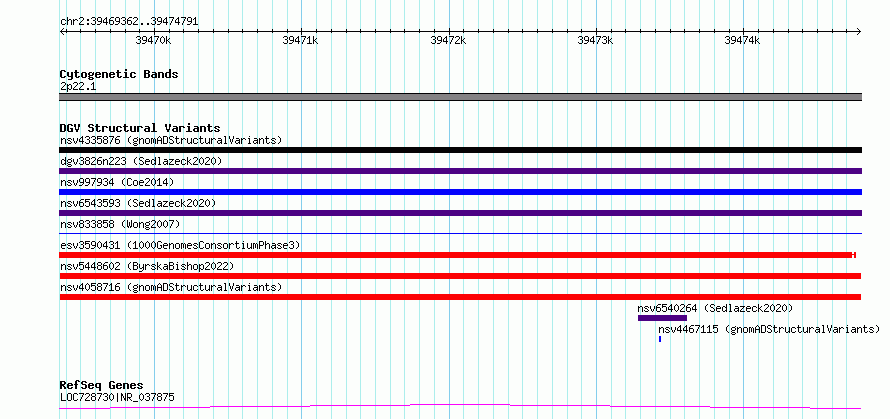This screenshot has height=419, width=890.
Task: Open variant label nsv6540264 (Sedlazeck2020)
Action: point(715,308)
